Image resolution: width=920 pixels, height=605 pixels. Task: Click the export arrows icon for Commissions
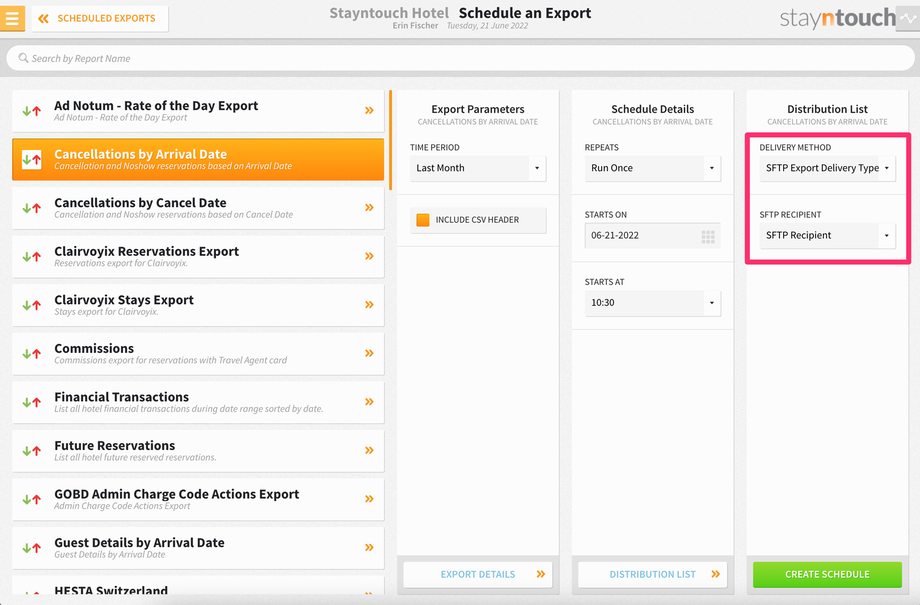[32, 354]
